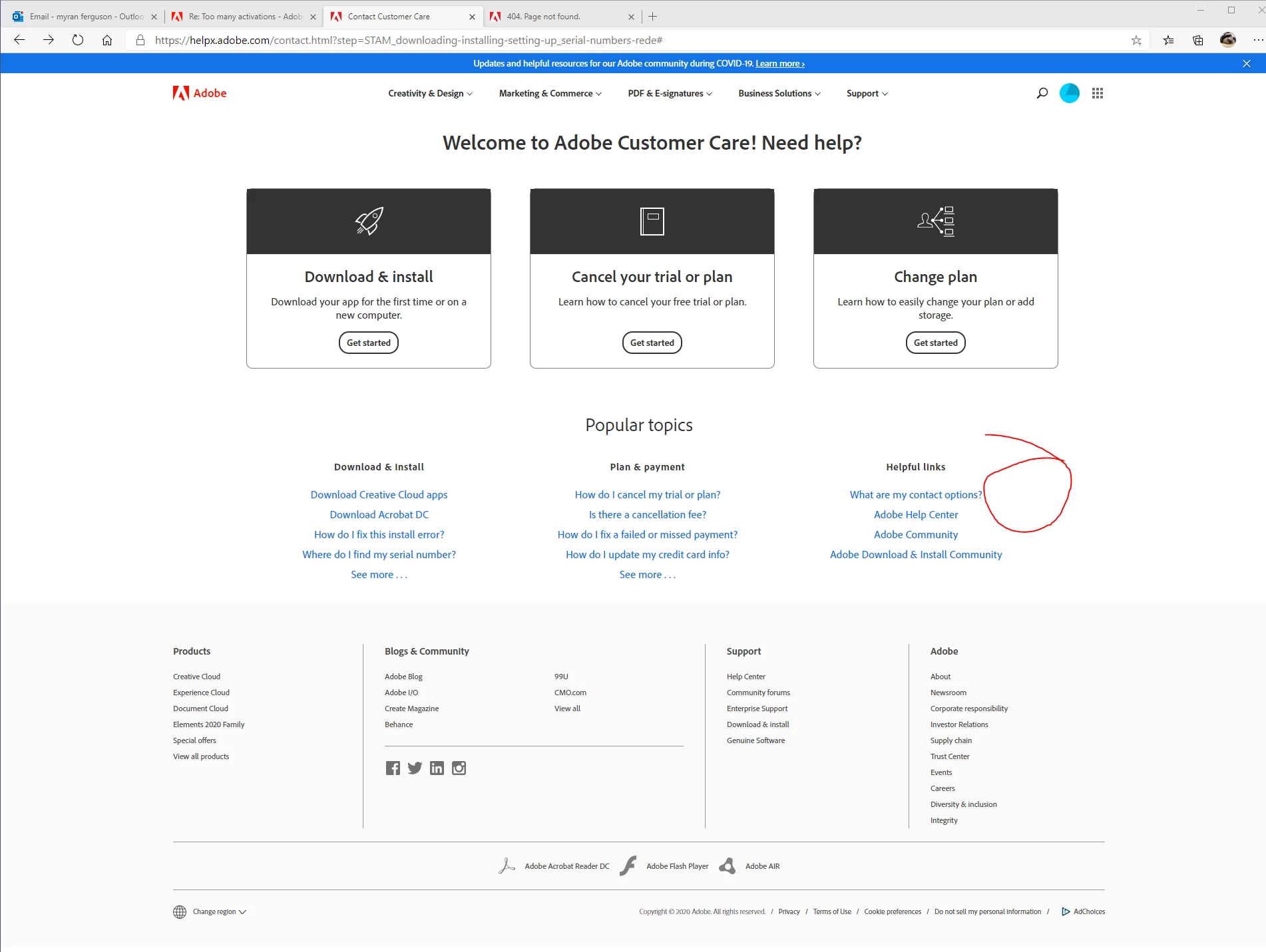Expand PDF & E-signatures menu
The width and height of the screenshot is (1266, 952).
670,93
